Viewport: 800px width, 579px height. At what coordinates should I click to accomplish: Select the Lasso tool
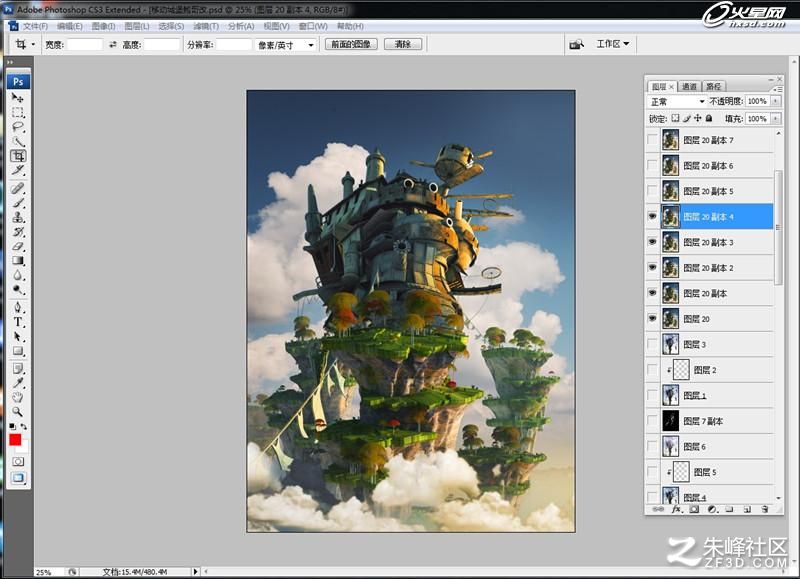pos(18,127)
